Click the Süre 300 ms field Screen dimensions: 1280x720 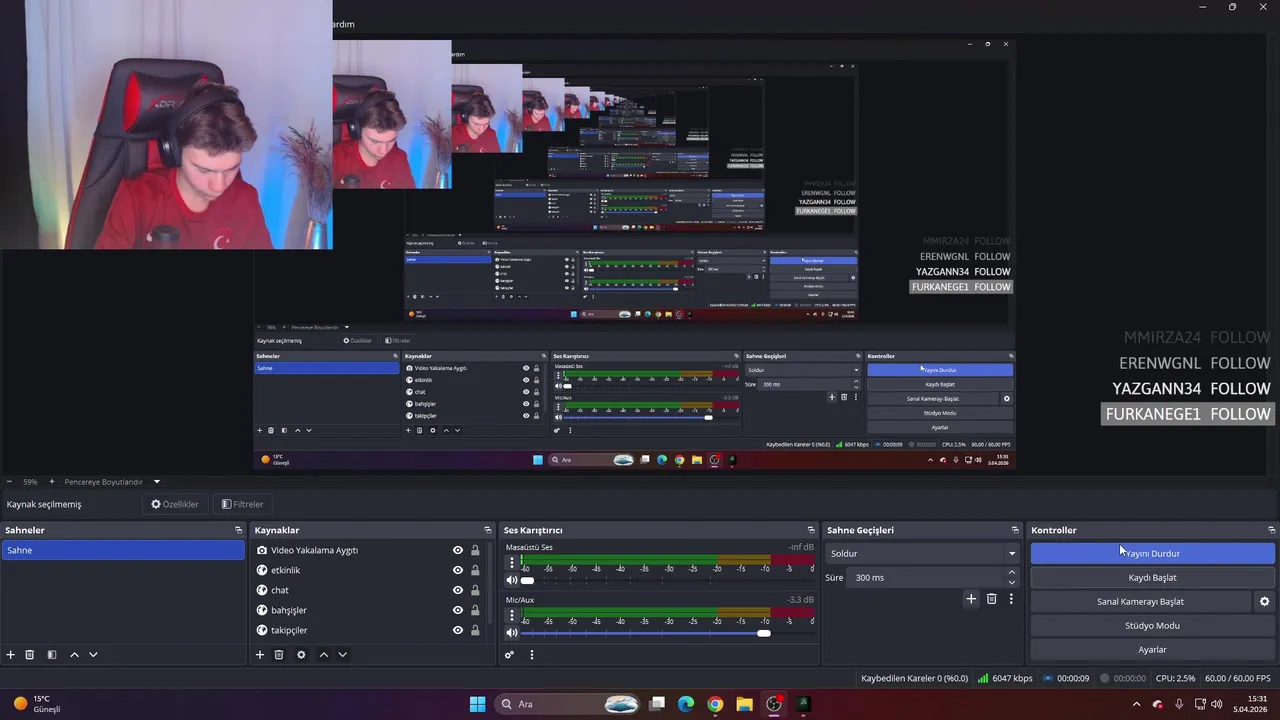[925, 577]
